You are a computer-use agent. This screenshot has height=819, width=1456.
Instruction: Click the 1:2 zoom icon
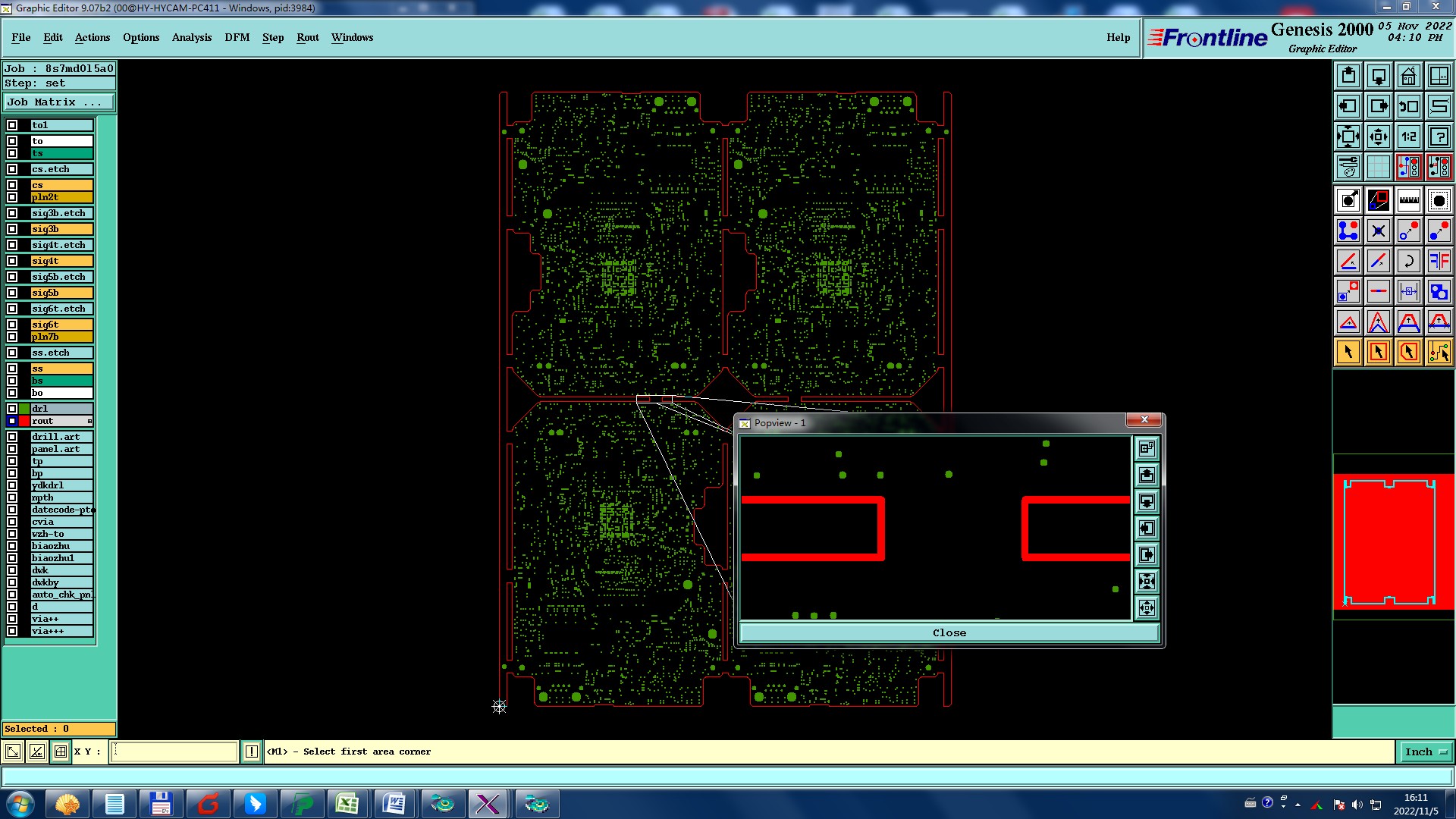point(1408,136)
